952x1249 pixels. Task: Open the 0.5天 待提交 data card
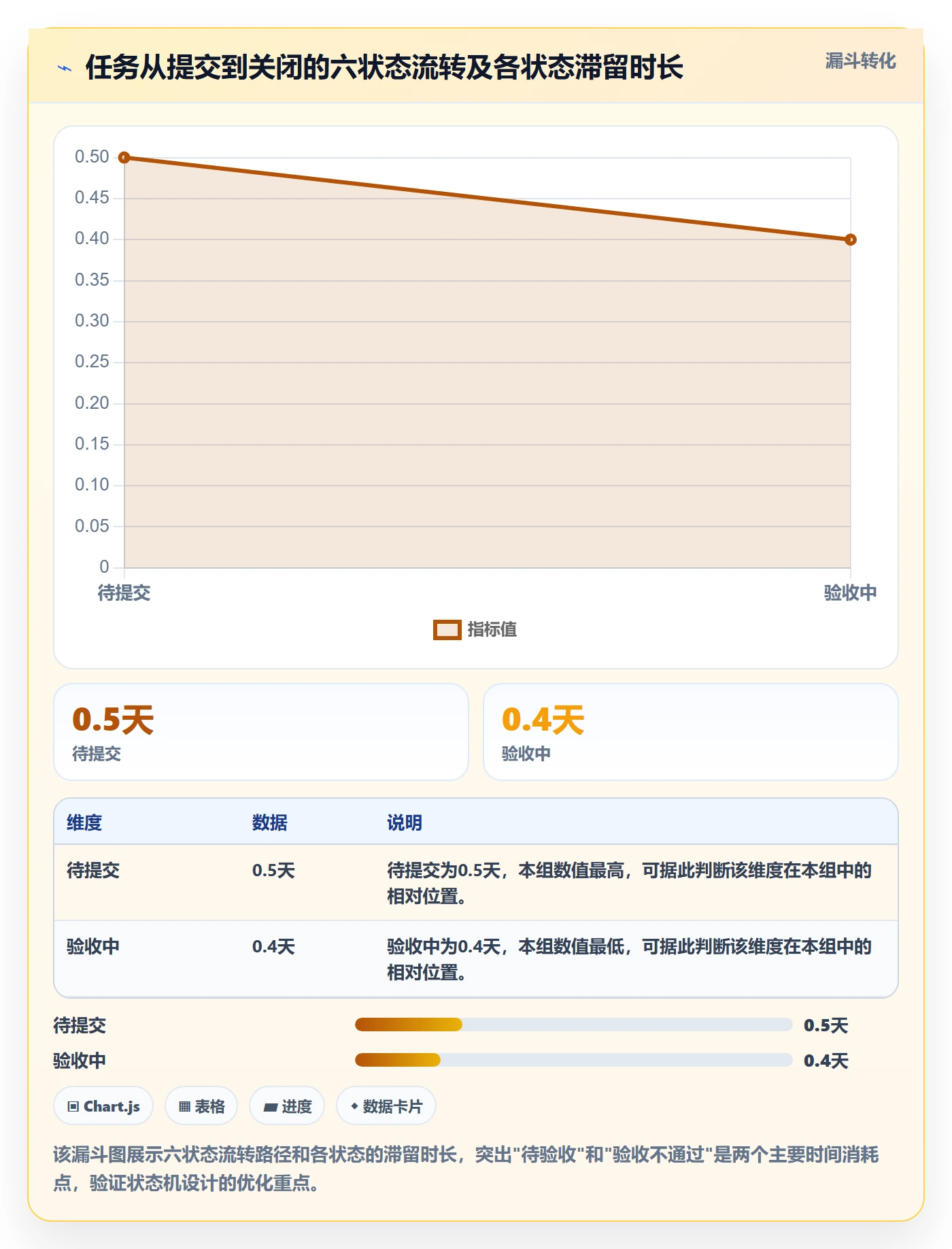click(261, 732)
